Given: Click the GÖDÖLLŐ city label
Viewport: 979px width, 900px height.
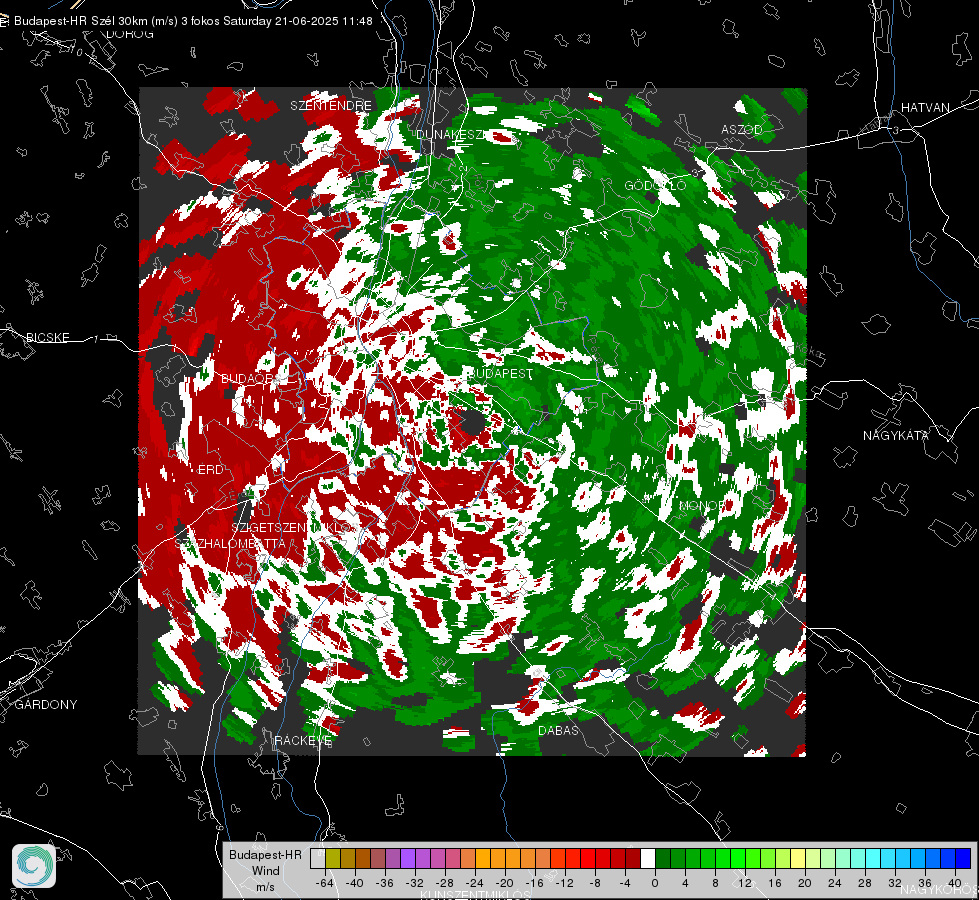Looking at the screenshot, I should tap(656, 185).
